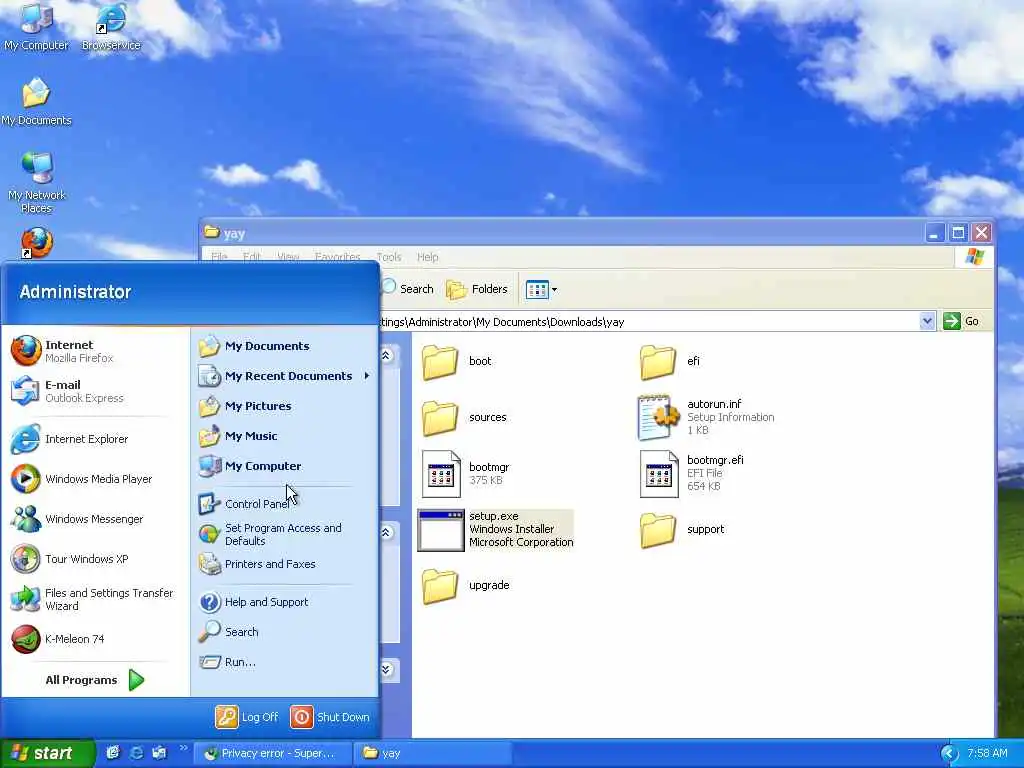This screenshot has width=1024, height=768.
Task: Open Tools menu in yay window
Action: pyautogui.click(x=389, y=257)
